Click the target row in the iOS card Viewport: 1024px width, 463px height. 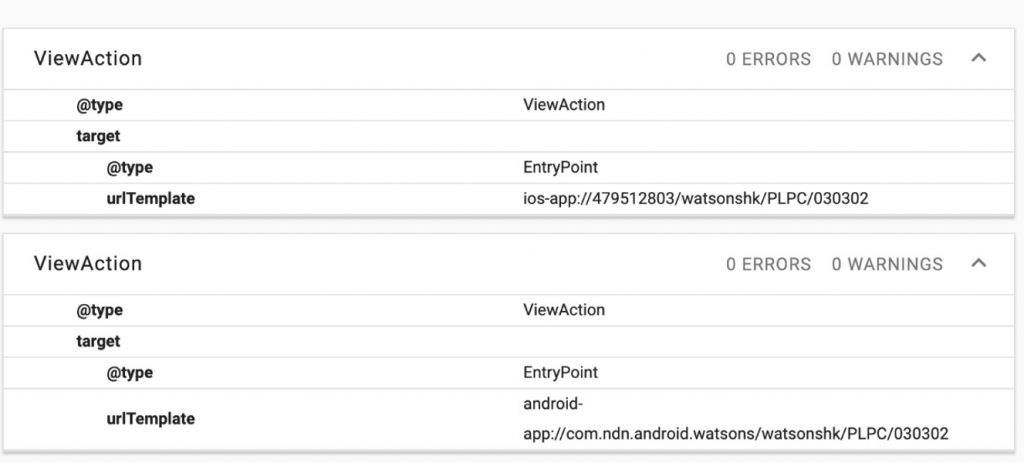coord(509,136)
